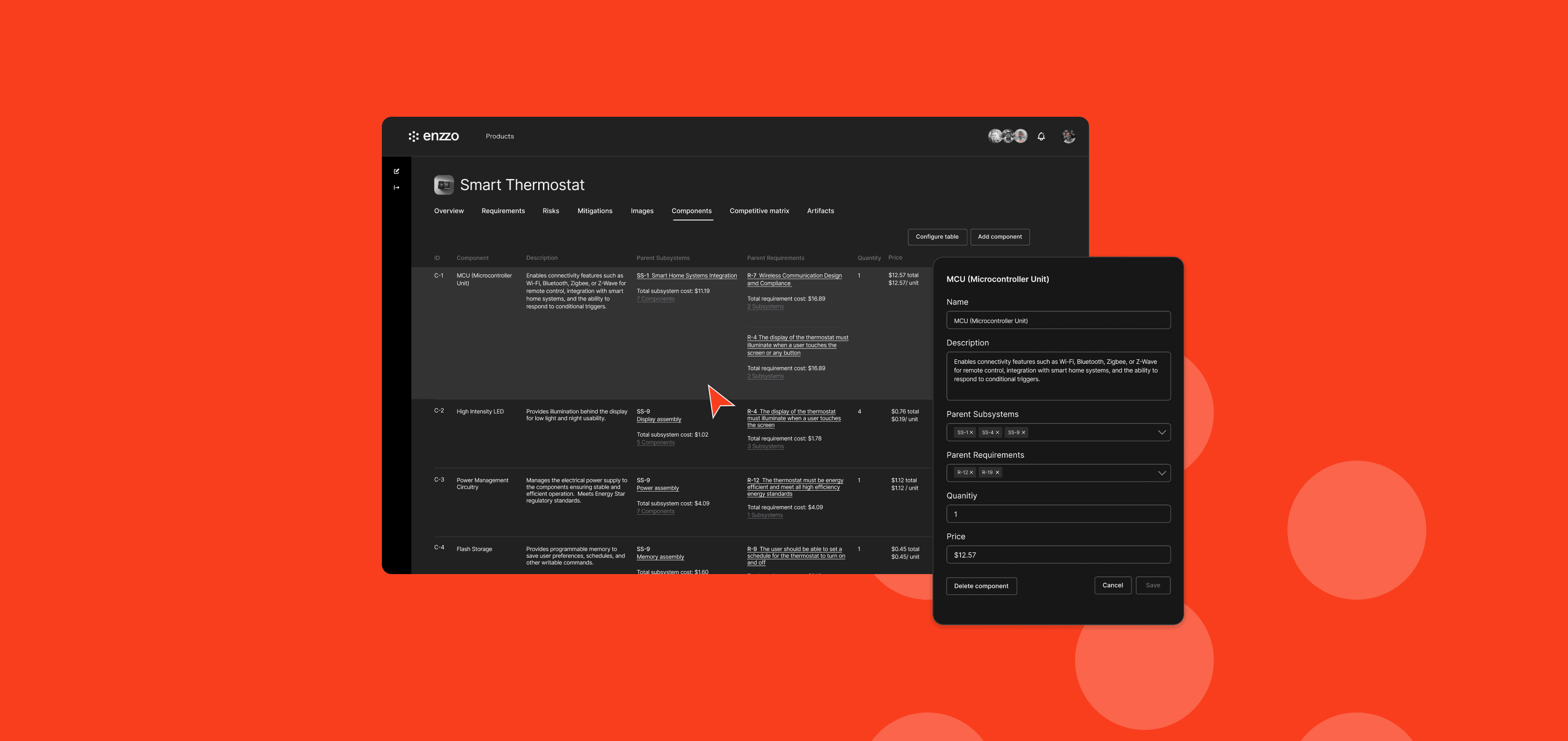This screenshot has height=741, width=1568.
Task: Remove the SS-1 subsystem tag
Action: point(971,432)
